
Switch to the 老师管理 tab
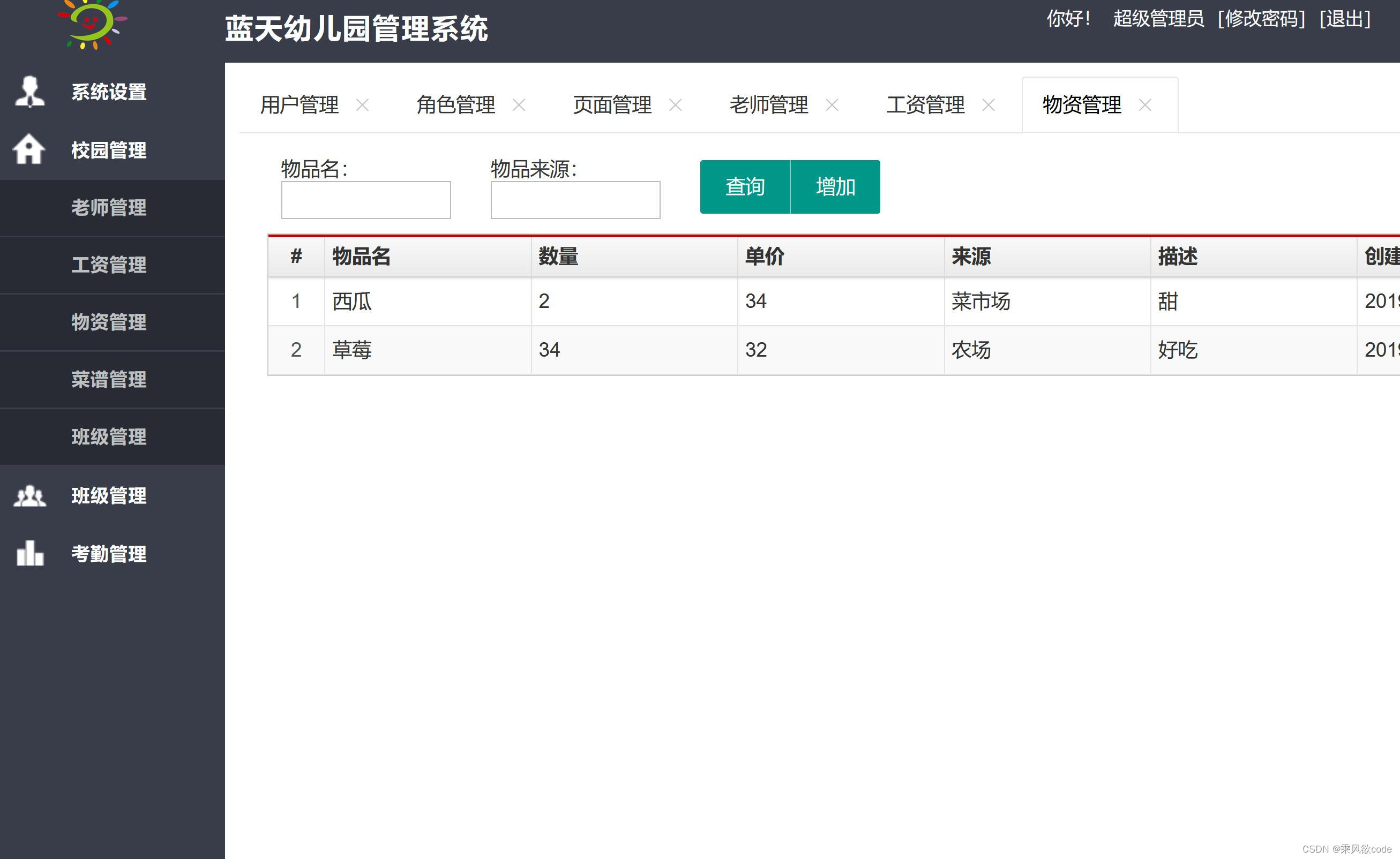pyautogui.click(x=768, y=105)
